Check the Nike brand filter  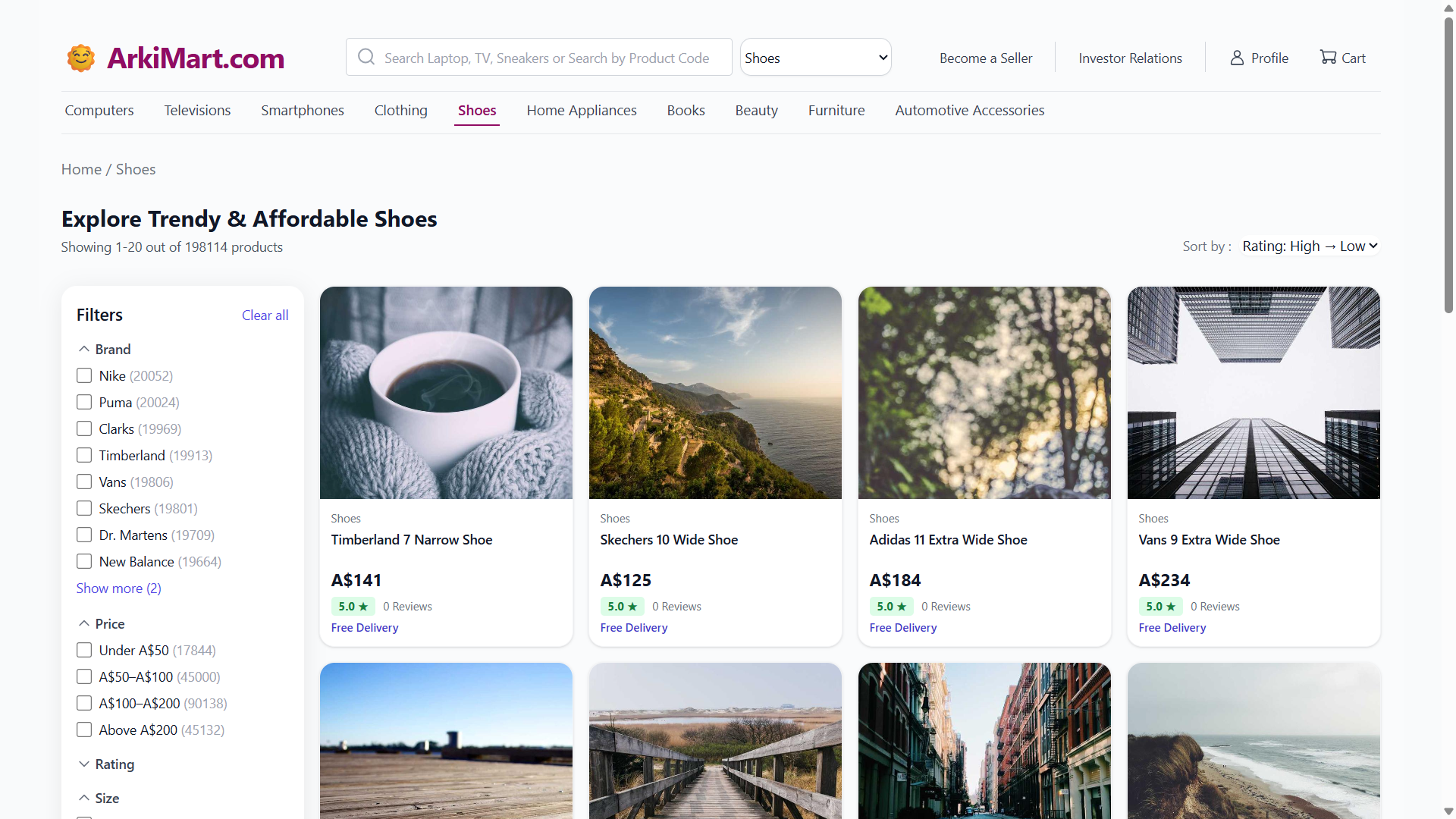coord(84,376)
